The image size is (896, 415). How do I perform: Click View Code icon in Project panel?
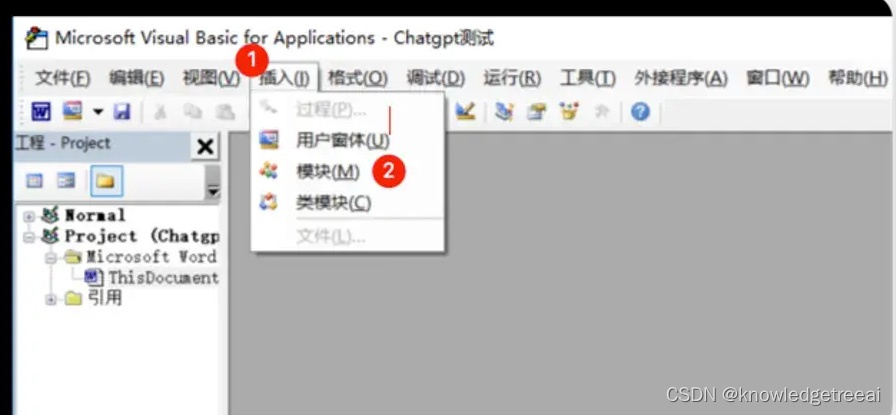coord(35,181)
